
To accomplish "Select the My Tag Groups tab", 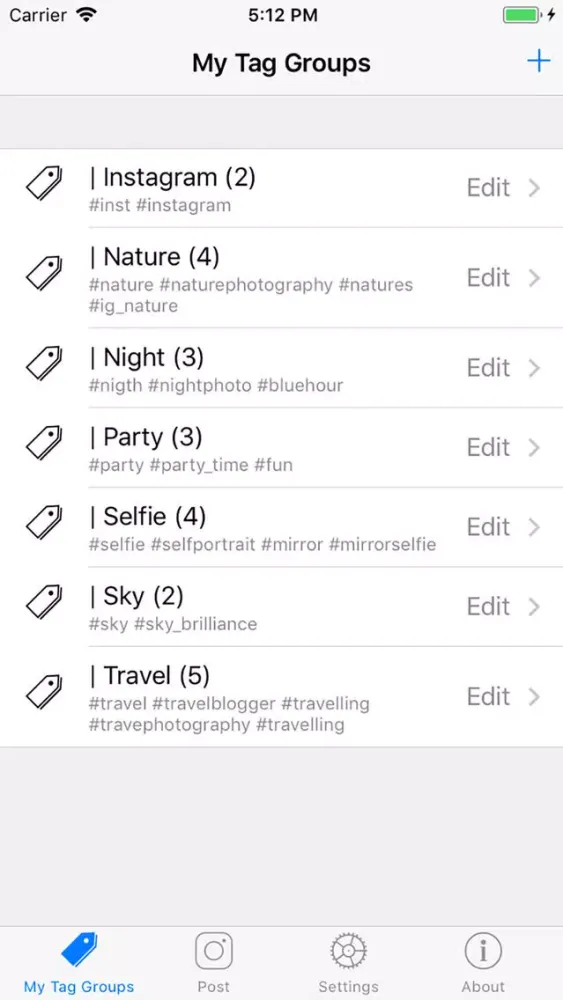I will coord(79,962).
